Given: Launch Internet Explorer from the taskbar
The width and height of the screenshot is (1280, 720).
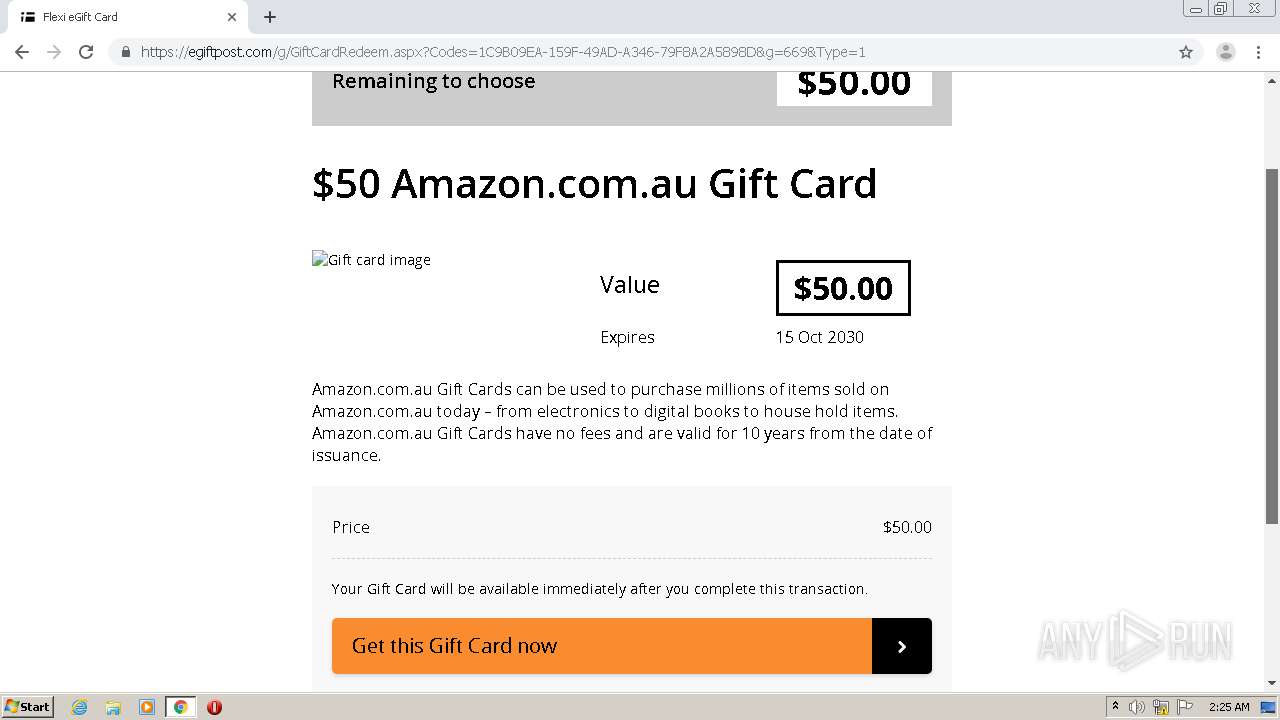Looking at the screenshot, I should (79, 707).
